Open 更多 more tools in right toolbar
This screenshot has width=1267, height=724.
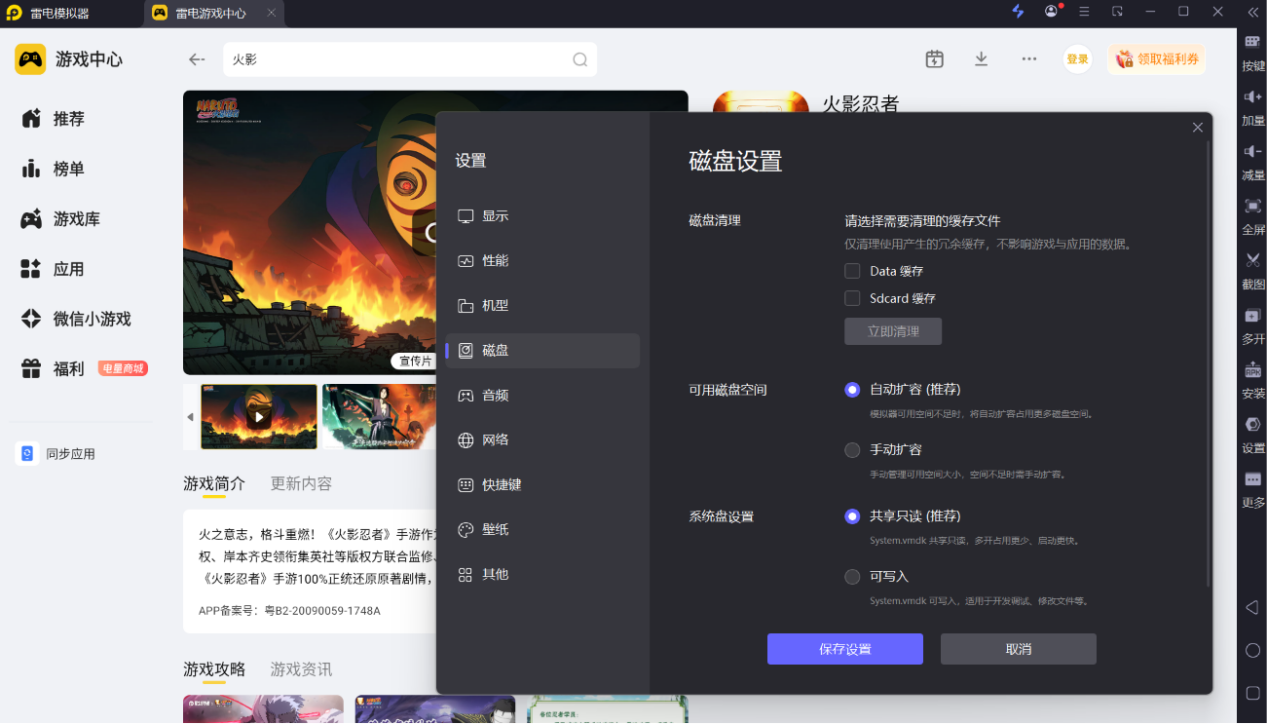pos(1253,490)
